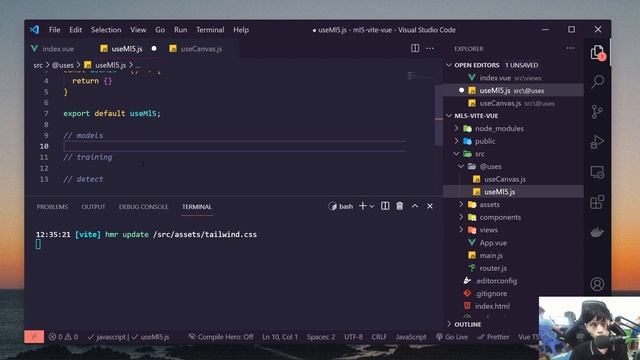Expand the Outline section
The width and height of the screenshot is (640, 360).
(449, 324)
